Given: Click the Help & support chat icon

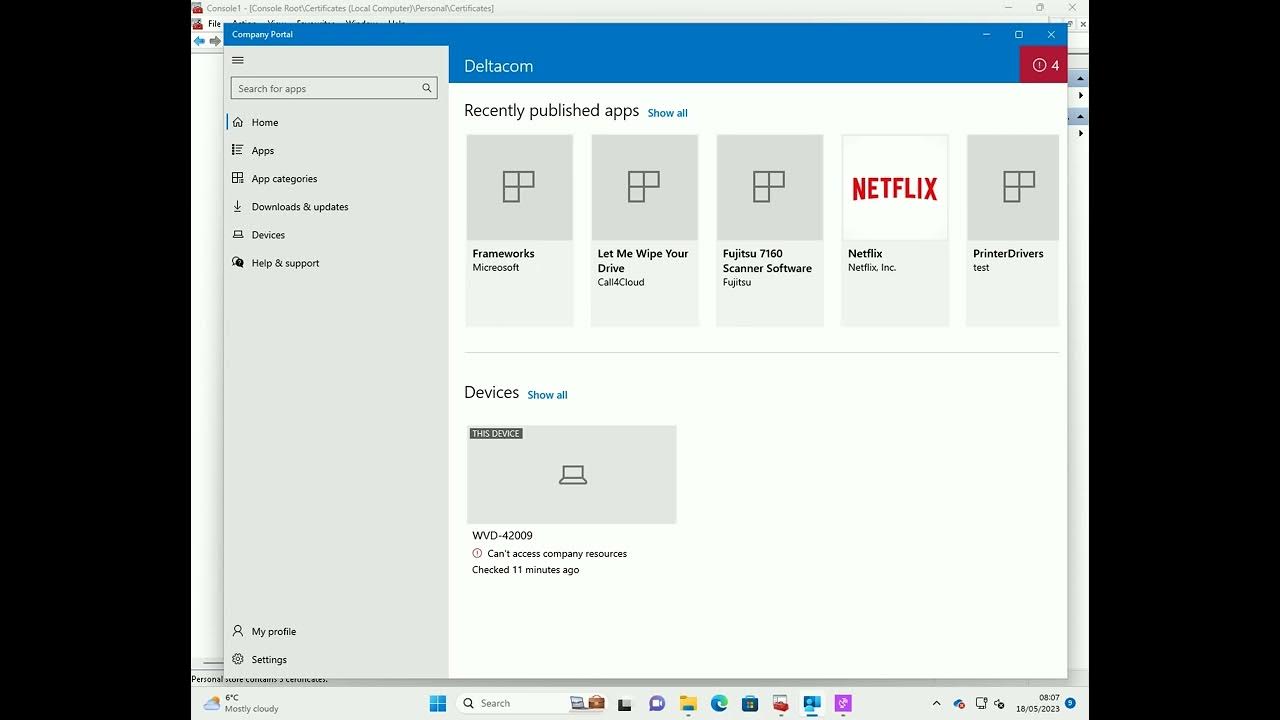Looking at the screenshot, I should [x=238, y=262].
